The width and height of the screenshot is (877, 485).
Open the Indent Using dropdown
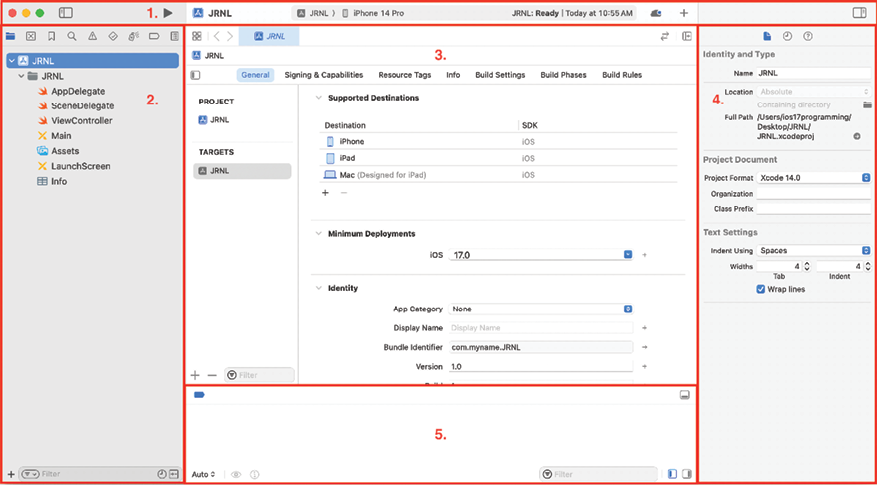point(813,251)
